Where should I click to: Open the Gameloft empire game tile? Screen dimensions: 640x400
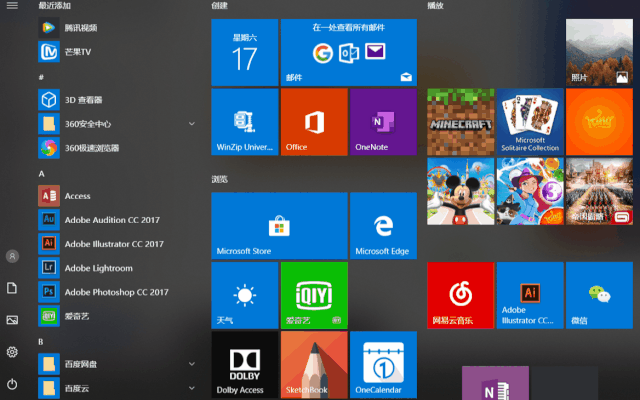point(599,191)
